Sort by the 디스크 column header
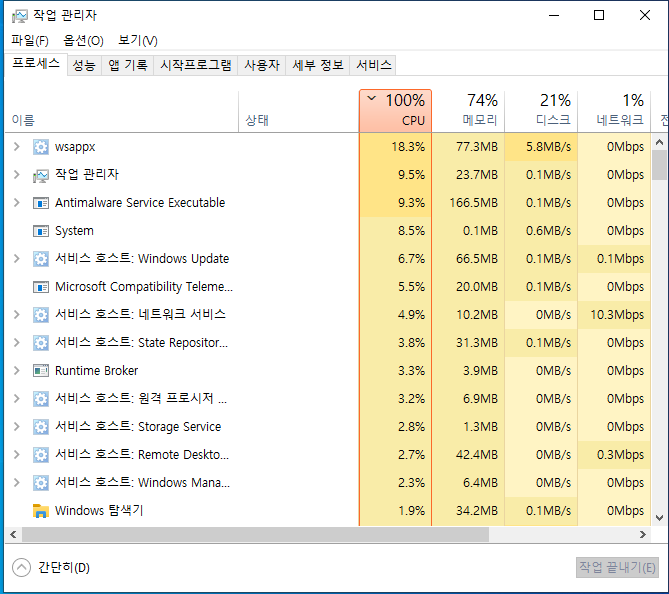 (541, 111)
